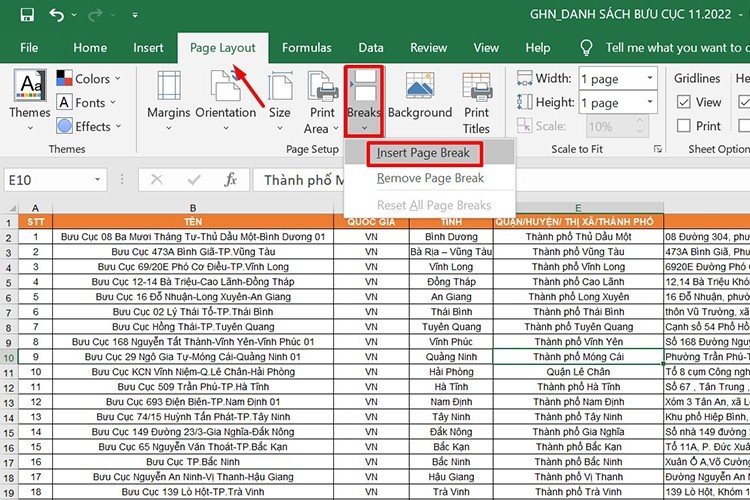Switch to the Home tab
The width and height of the screenshot is (750, 500).
(90, 47)
